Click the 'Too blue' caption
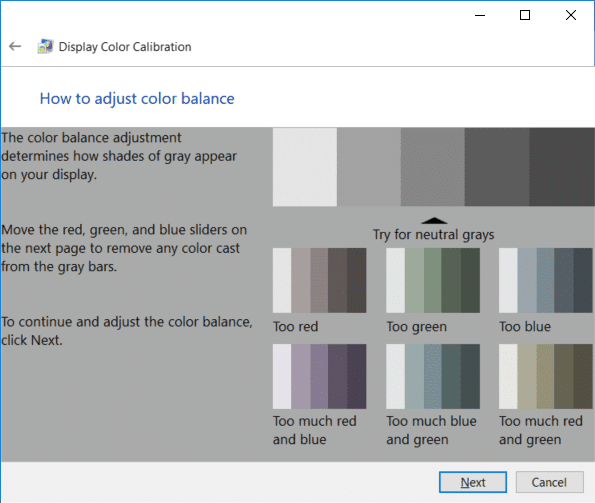This screenshot has height=503, width=595. (x=525, y=327)
